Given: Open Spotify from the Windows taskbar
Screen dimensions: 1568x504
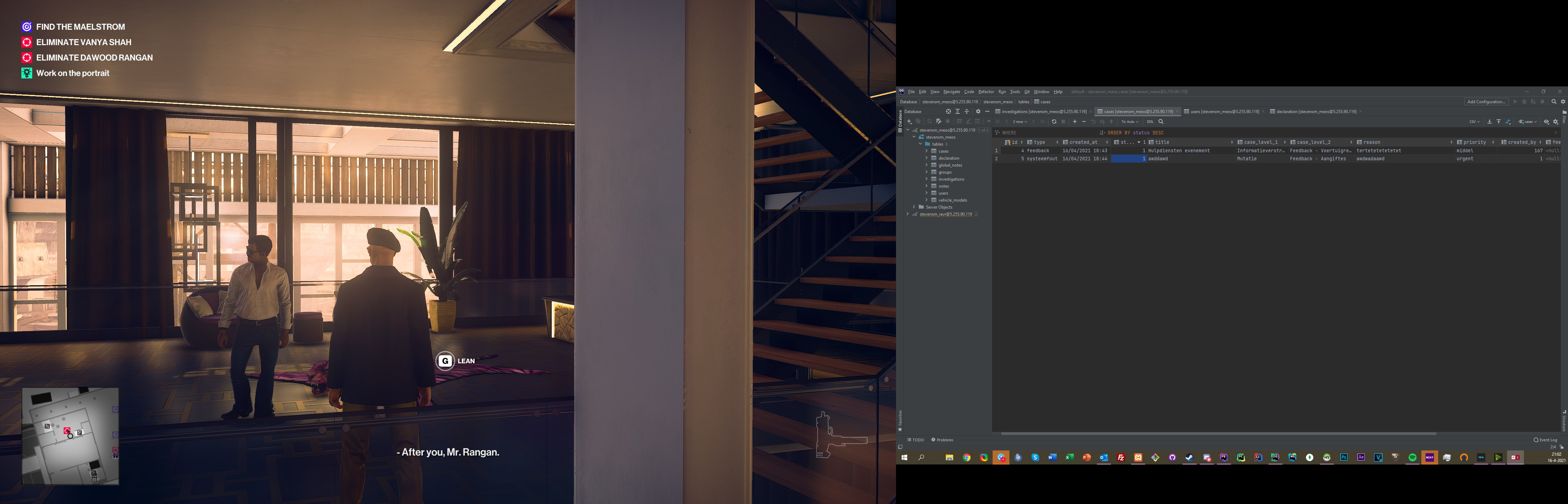Looking at the screenshot, I should tap(1412, 457).
